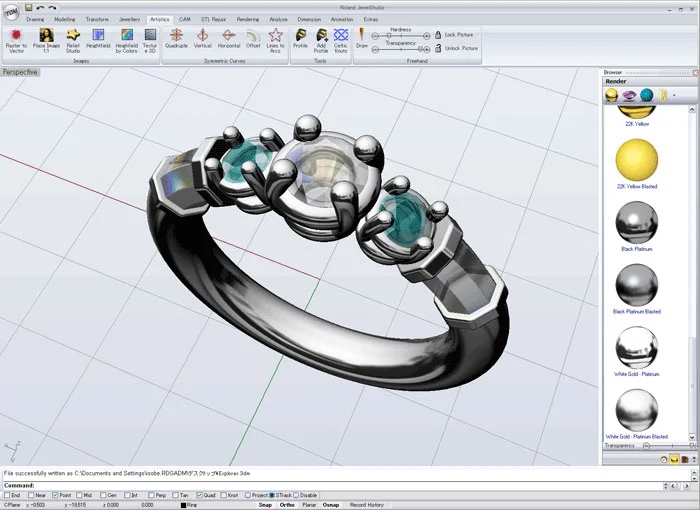Switch to the Rendering tab
Viewport: 700px width, 510px height.
248,19
